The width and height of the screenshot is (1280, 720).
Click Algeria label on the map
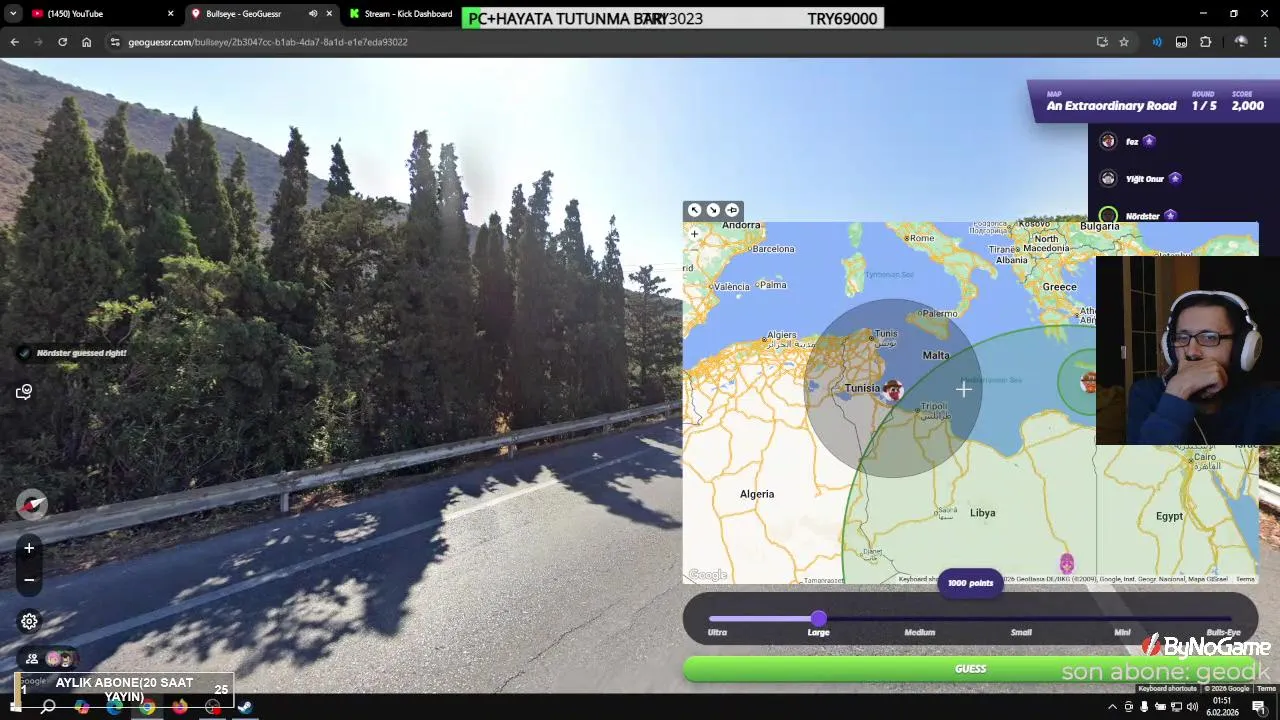[x=757, y=494]
